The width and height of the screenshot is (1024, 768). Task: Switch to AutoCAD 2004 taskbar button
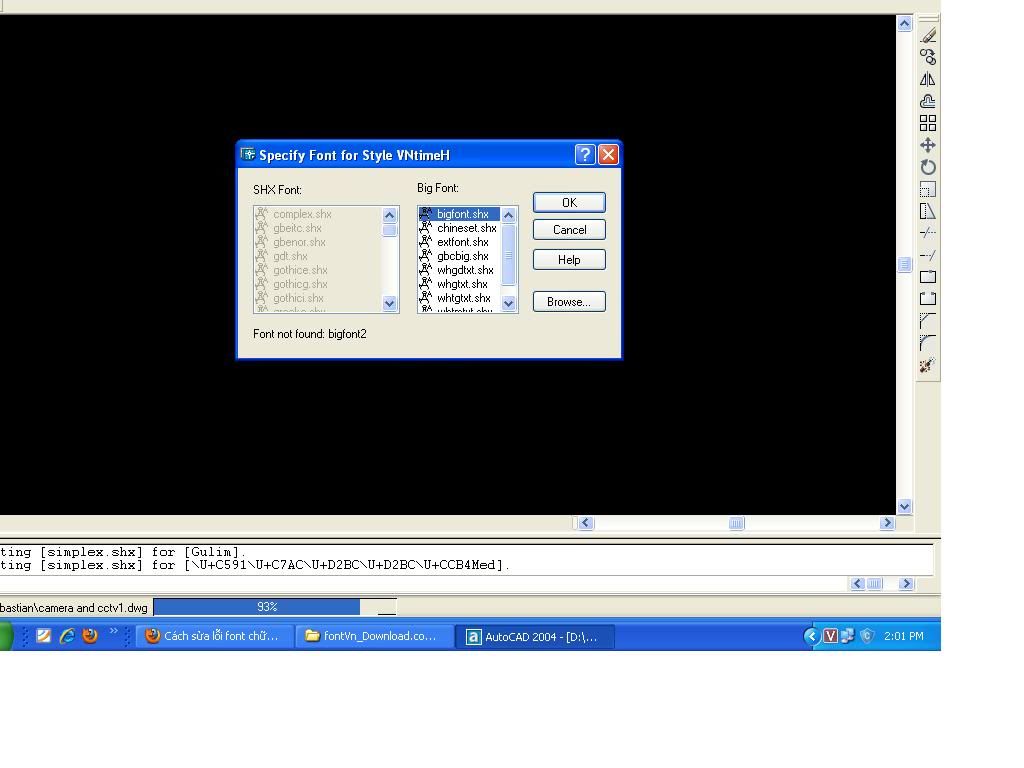coord(536,637)
